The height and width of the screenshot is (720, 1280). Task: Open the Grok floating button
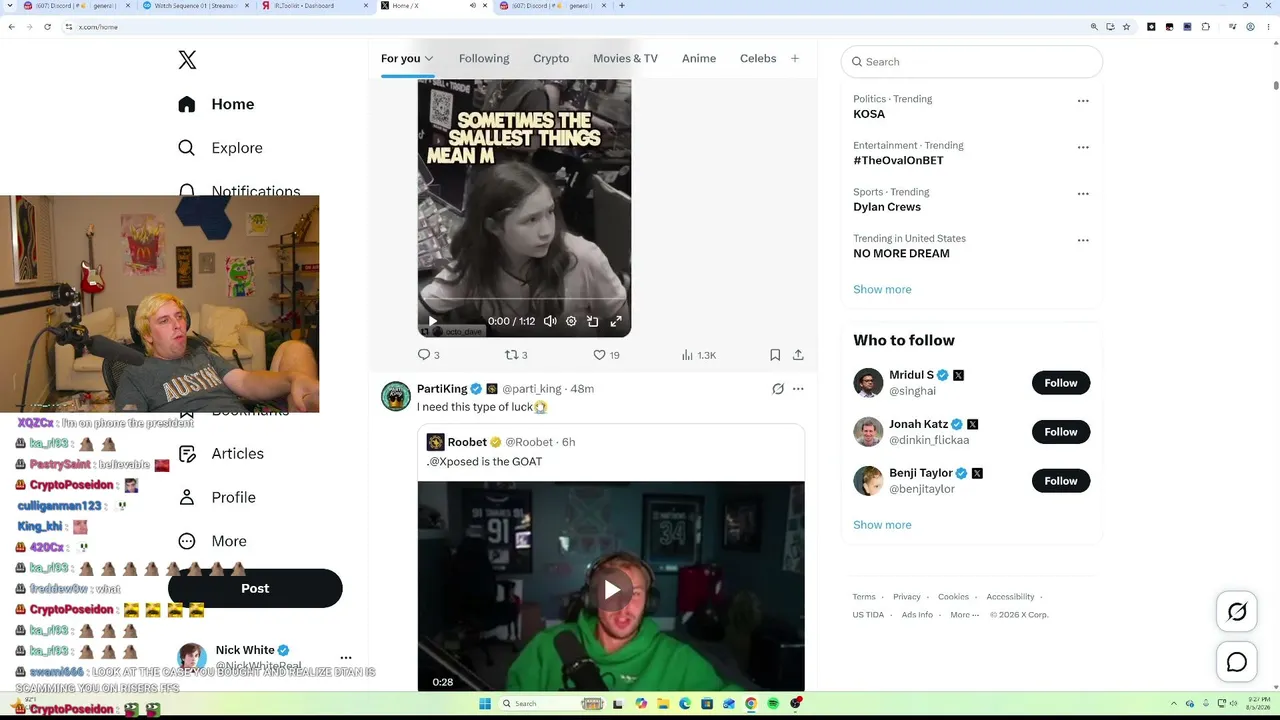point(1237,612)
